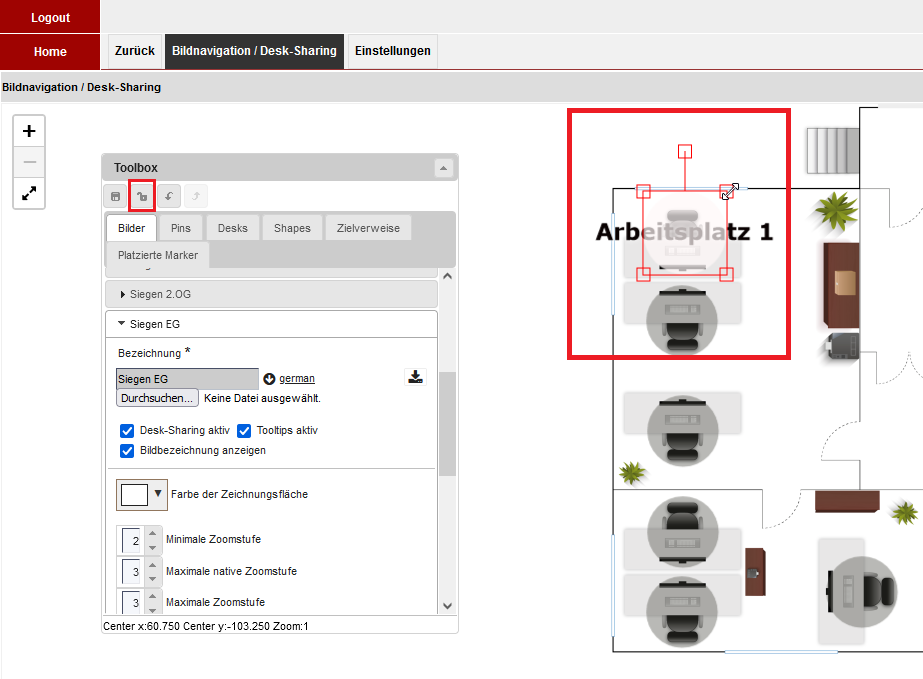Select the sideways desk chair at bottom right
The width and height of the screenshot is (923, 679).
point(862,591)
